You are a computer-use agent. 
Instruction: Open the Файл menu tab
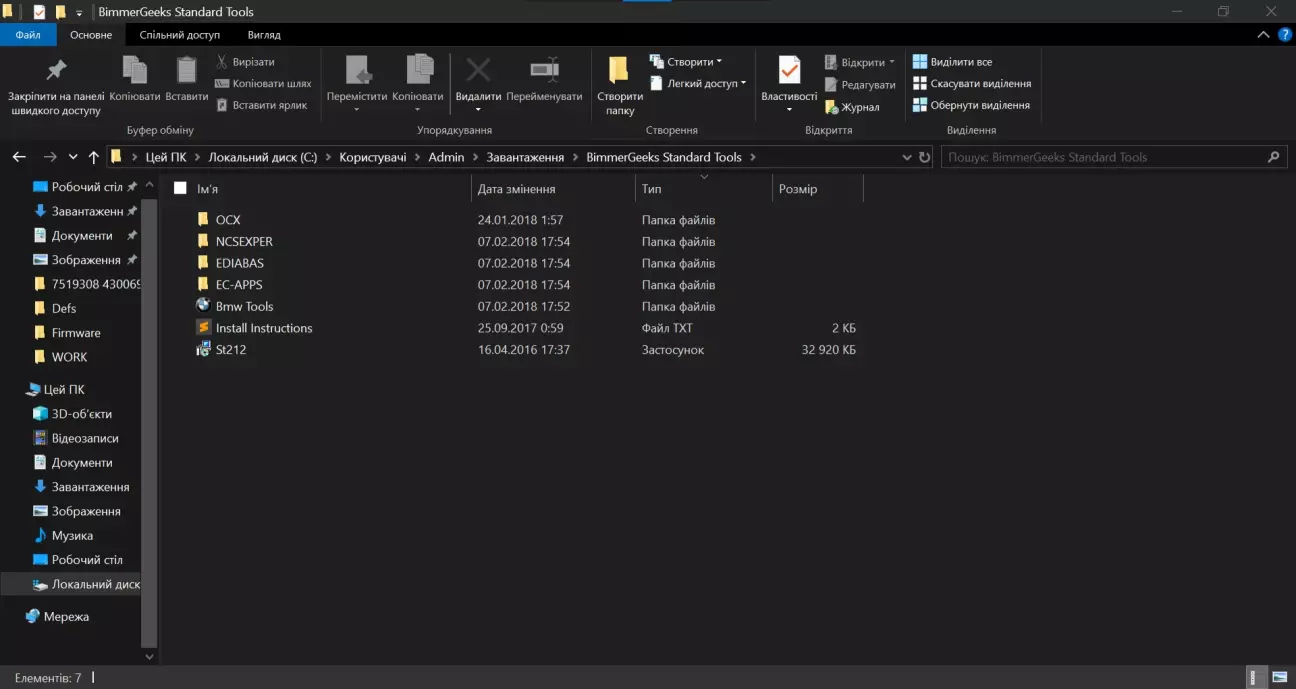(28, 34)
